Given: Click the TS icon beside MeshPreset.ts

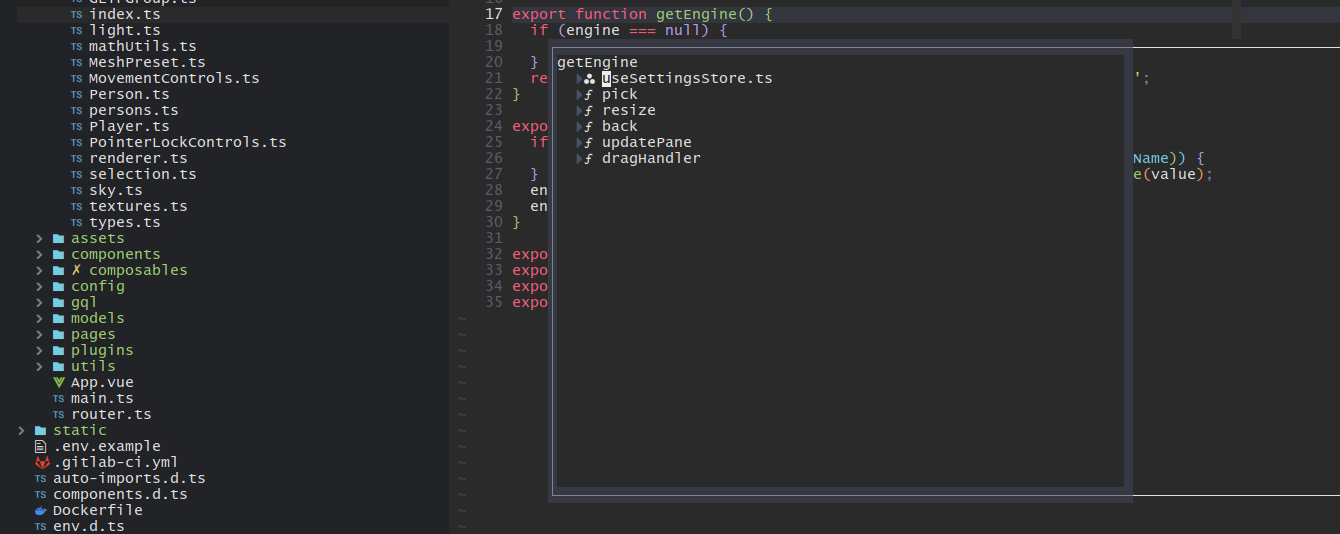Looking at the screenshot, I should click(x=77, y=63).
